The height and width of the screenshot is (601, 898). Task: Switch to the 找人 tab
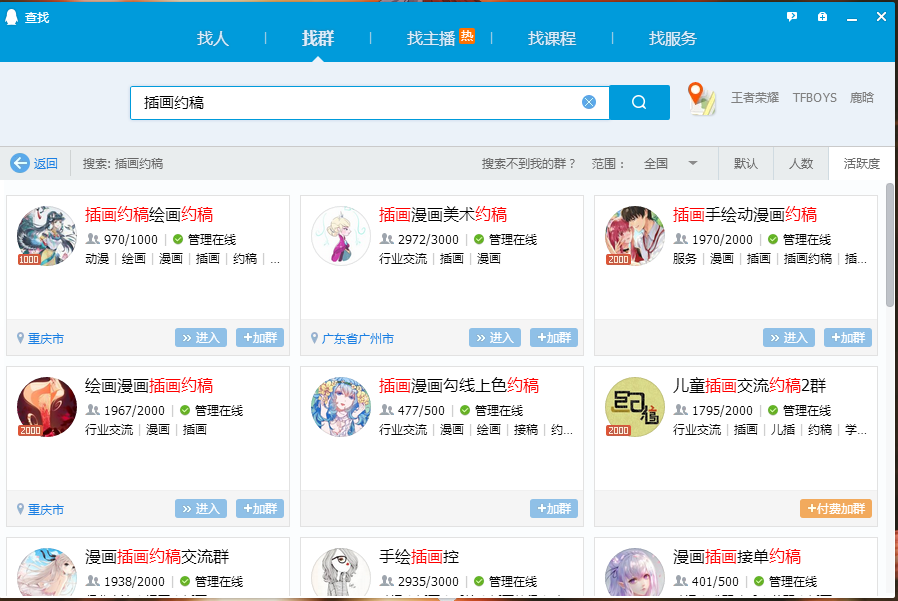pyautogui.click(x=213, y=39)
